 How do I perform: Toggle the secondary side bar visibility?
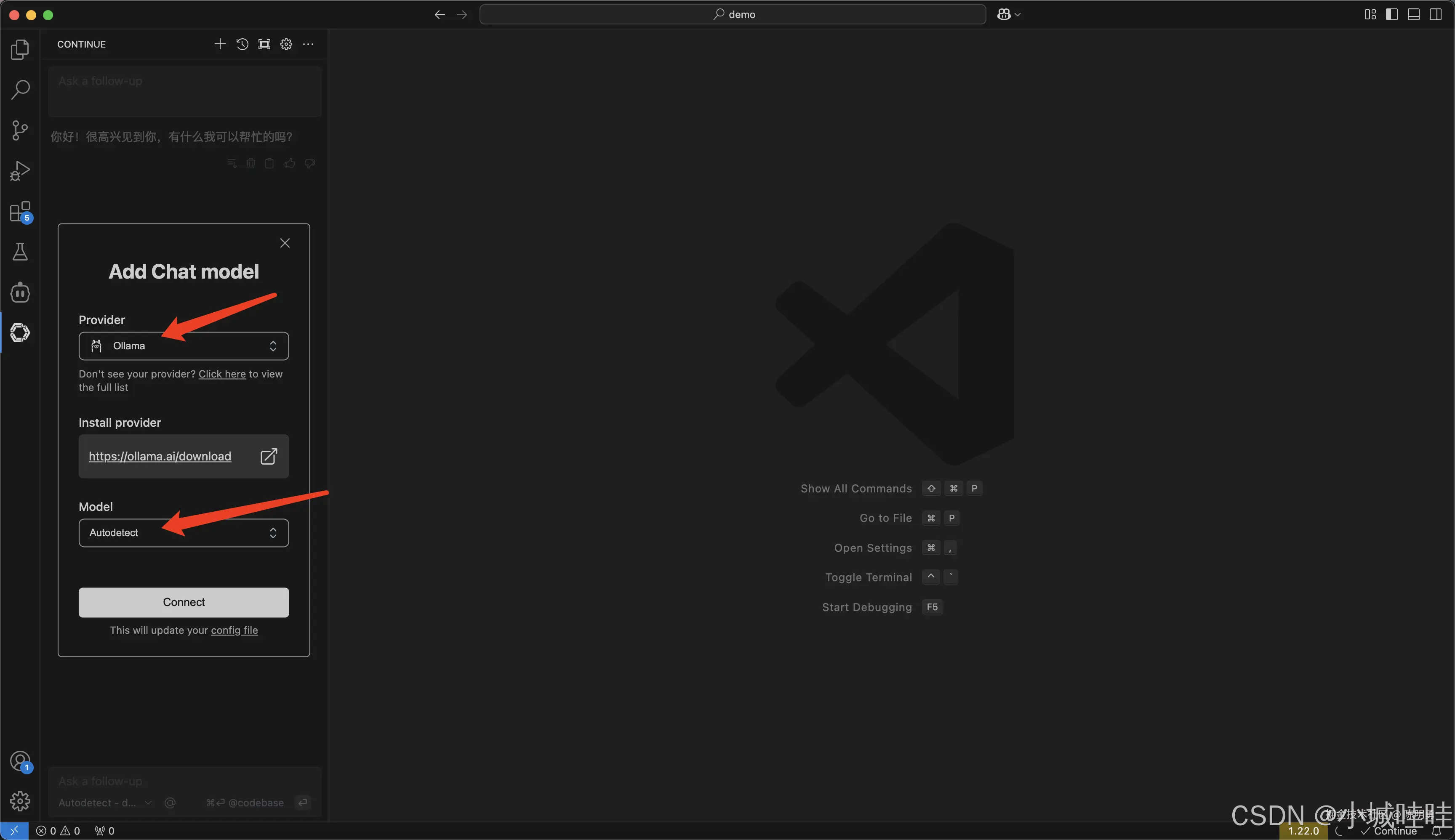point(1435,14)
